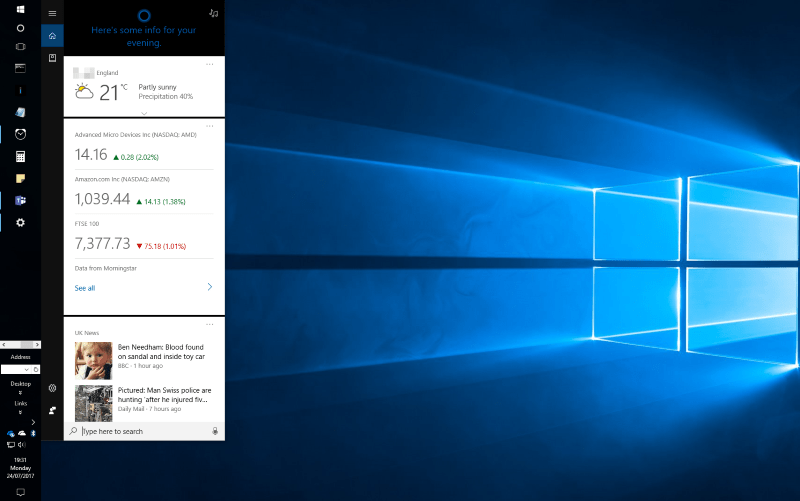This screenshot has width=800, height=501.
Task: Click the Bluetooth tray icon
Action: (x=33, y=433)
